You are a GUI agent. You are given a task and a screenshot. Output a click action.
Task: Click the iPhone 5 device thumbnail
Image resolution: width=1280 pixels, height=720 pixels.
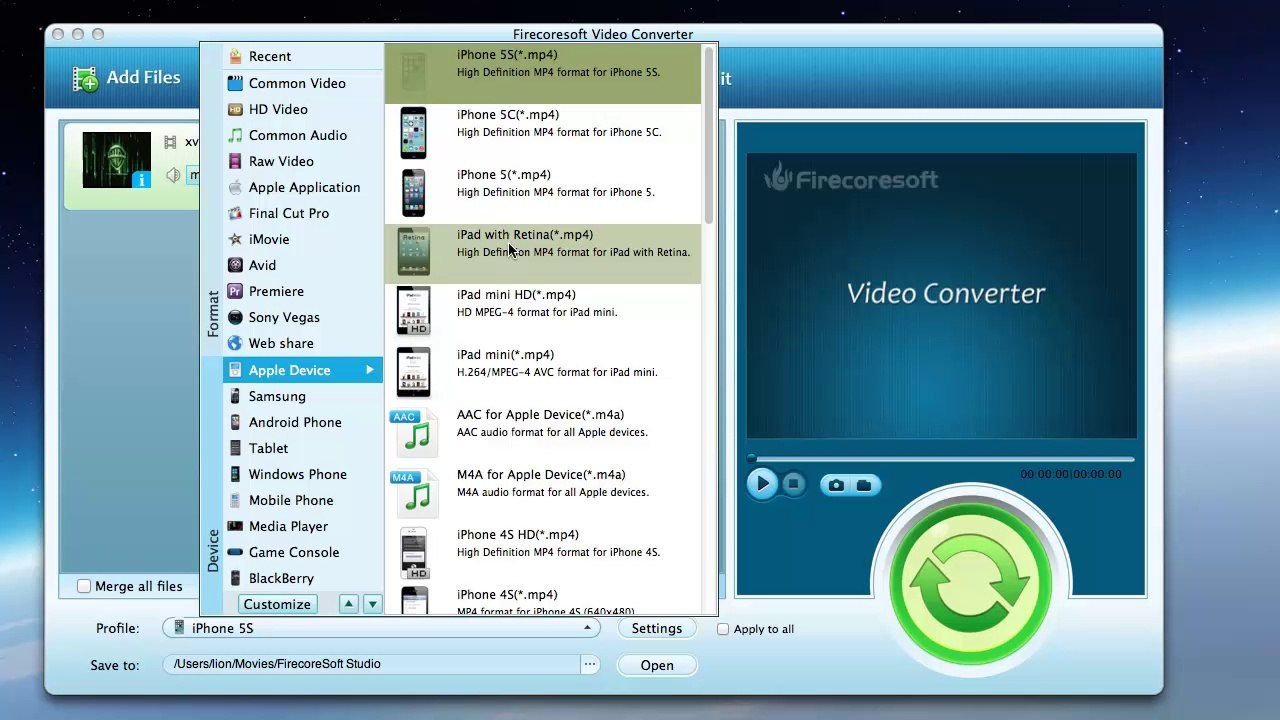coord(413,193)
